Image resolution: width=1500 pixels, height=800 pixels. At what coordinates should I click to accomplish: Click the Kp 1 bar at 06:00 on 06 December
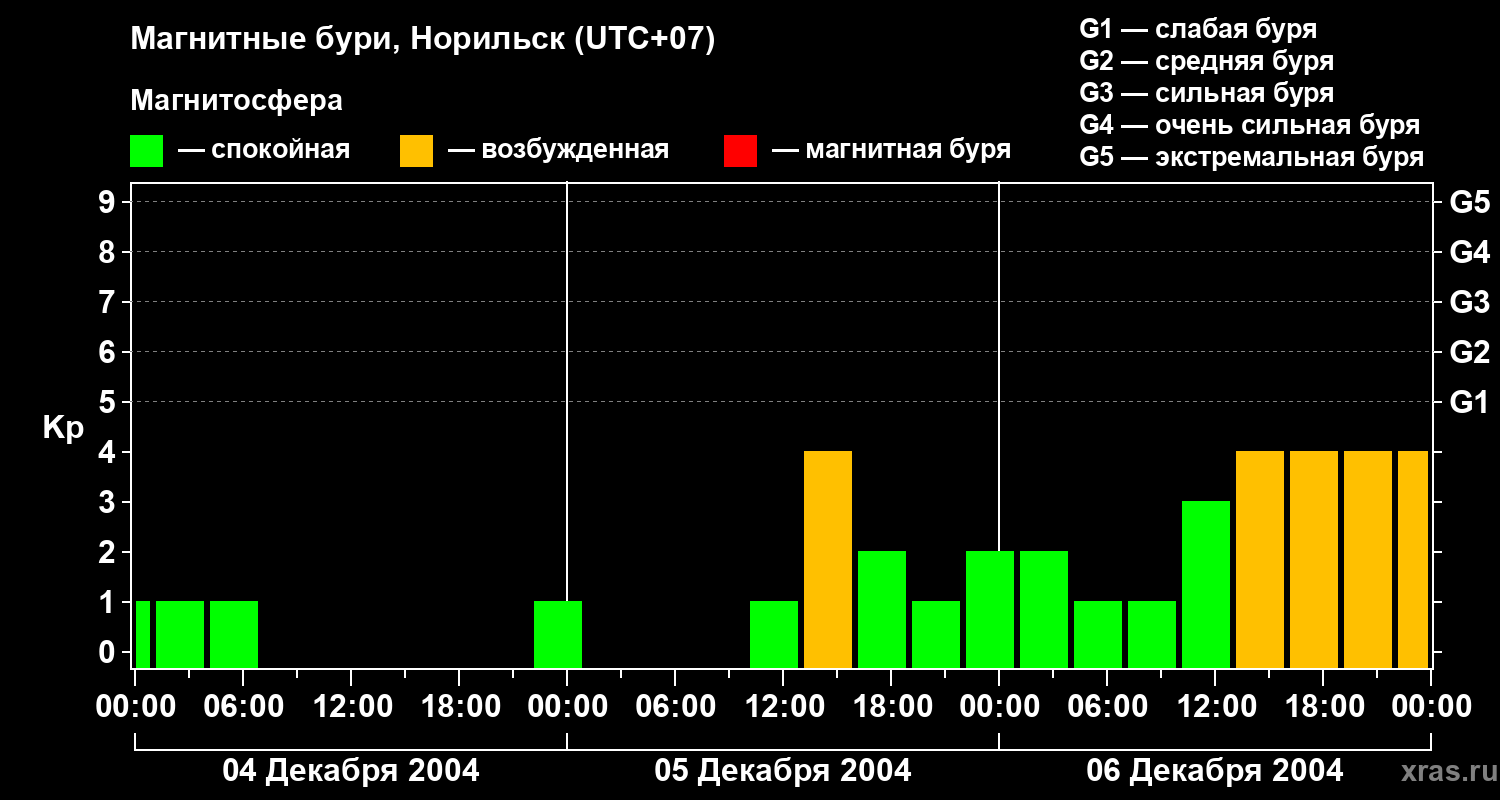[x=1098, y=634]
